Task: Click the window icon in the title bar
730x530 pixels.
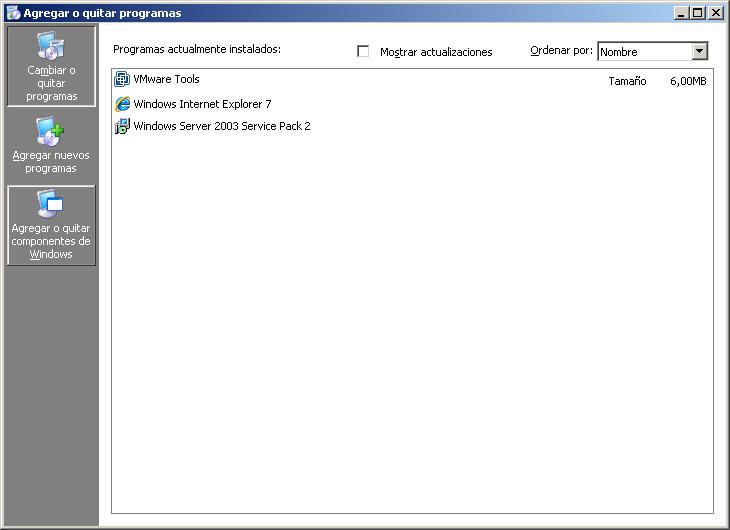Action: click(x=13, y=13)
